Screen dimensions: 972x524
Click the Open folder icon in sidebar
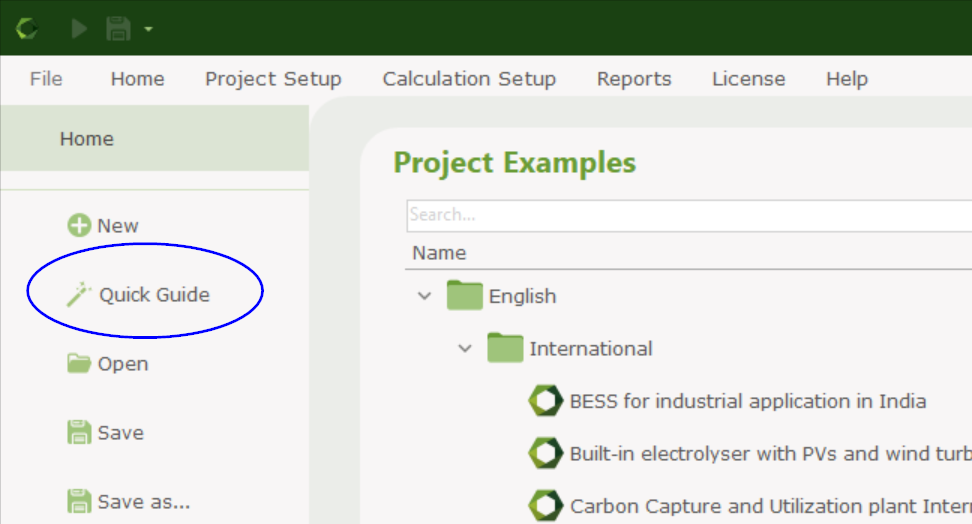pyautogui.click(x=79, y=363)
